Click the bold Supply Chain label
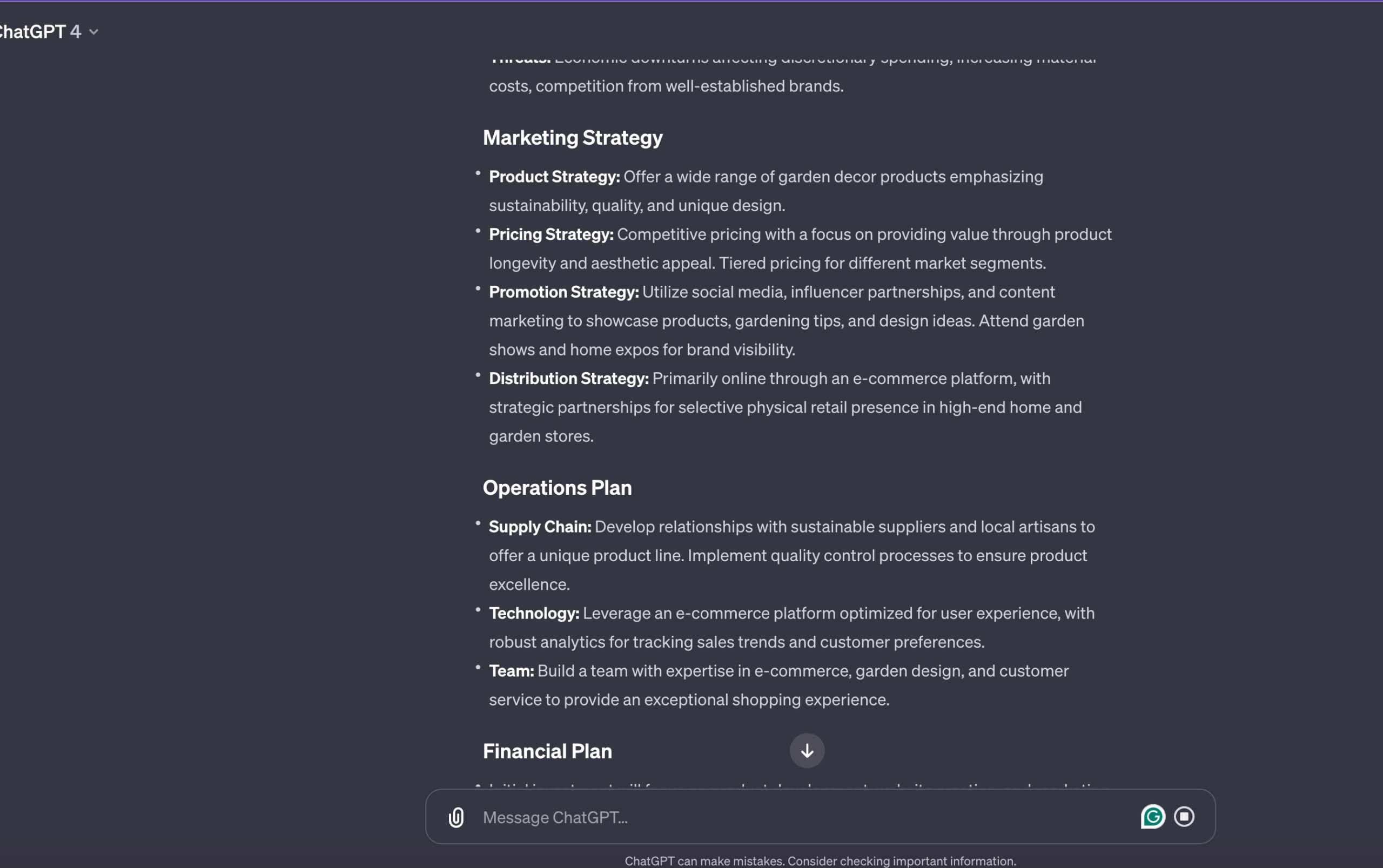Image resolution: width=1383 pixels, height=868 pixels. point(540,527)
